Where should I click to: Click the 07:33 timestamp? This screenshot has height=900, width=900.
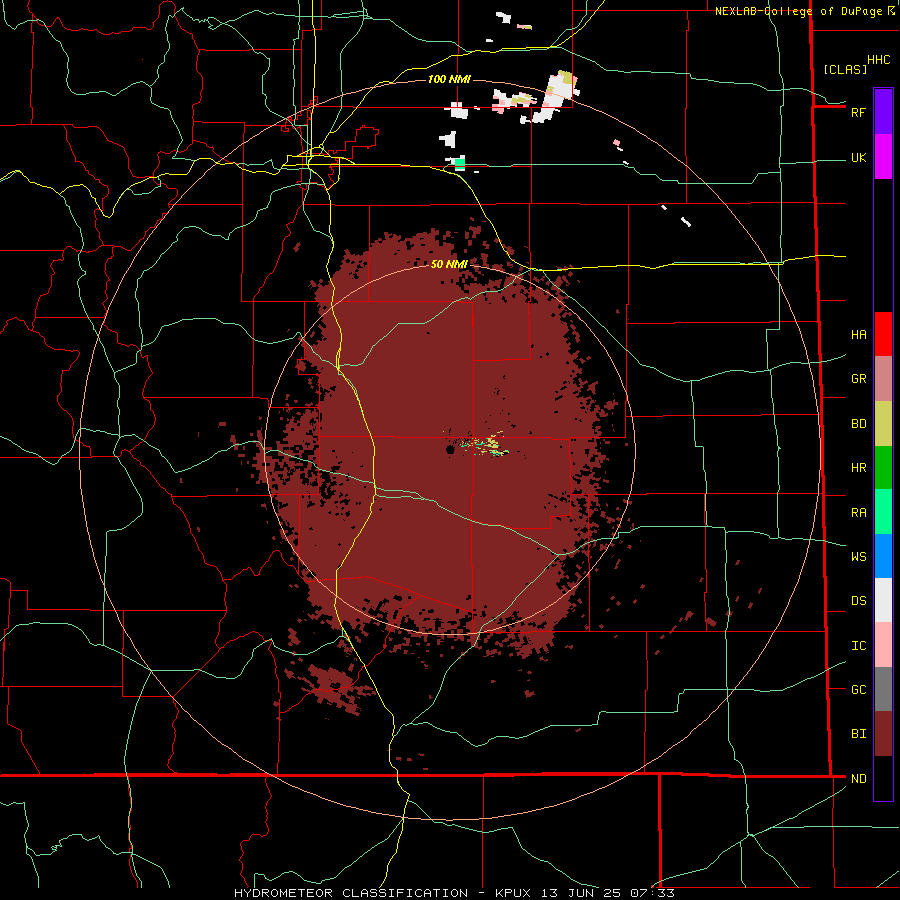tap(651, 893)
